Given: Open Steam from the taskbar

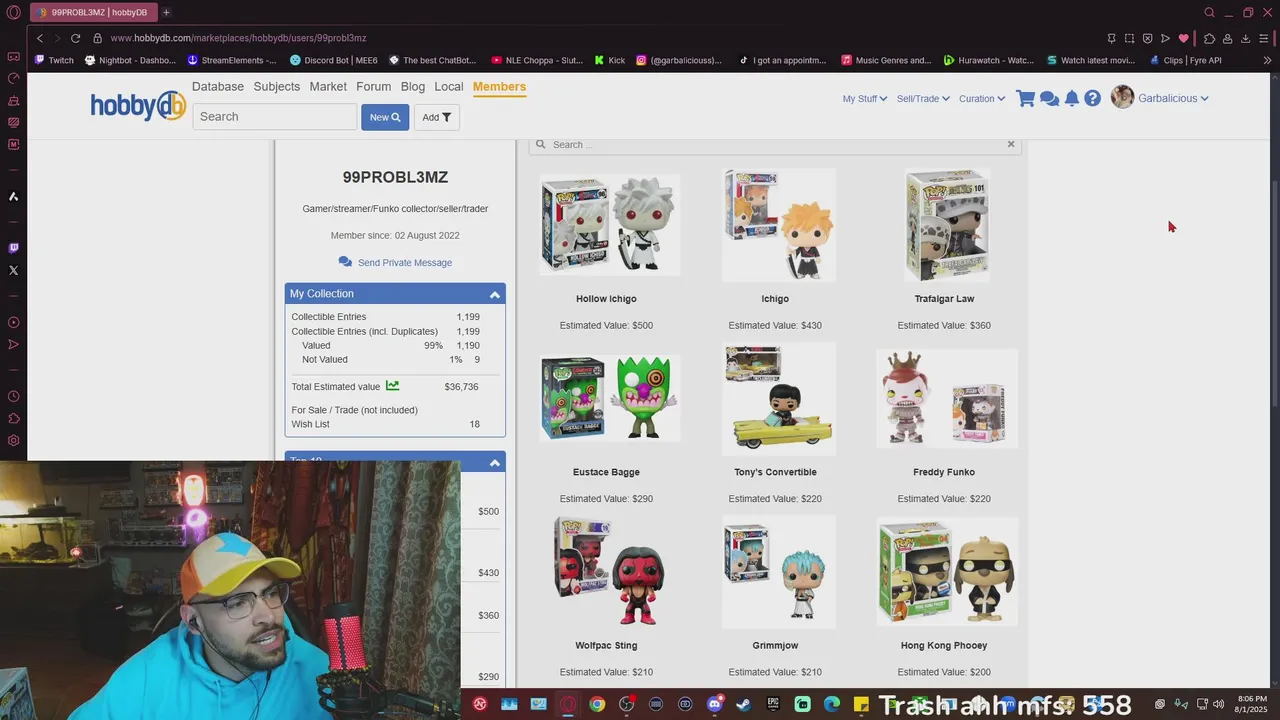Looking at the screenshot, I should point(743,704).
